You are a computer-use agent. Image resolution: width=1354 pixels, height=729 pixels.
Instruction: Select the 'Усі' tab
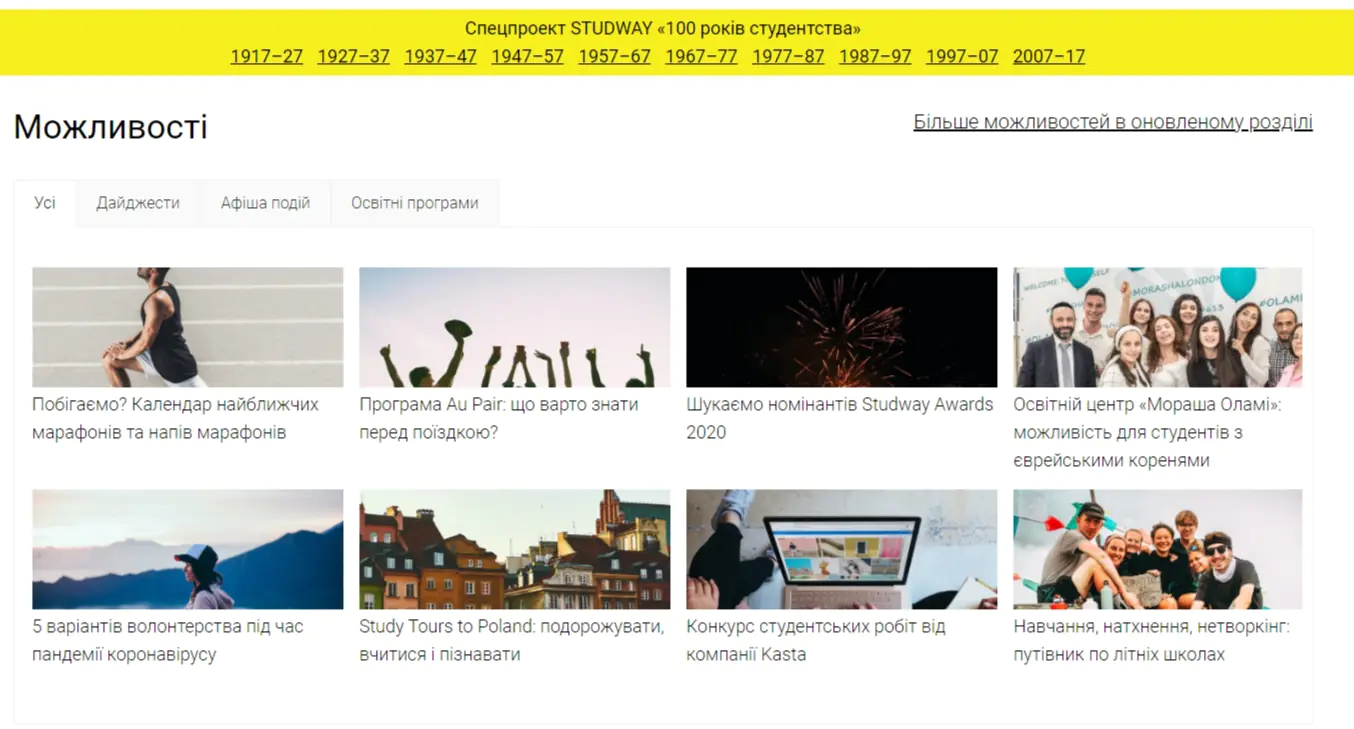pyautogui.click(x=45, y=203)
